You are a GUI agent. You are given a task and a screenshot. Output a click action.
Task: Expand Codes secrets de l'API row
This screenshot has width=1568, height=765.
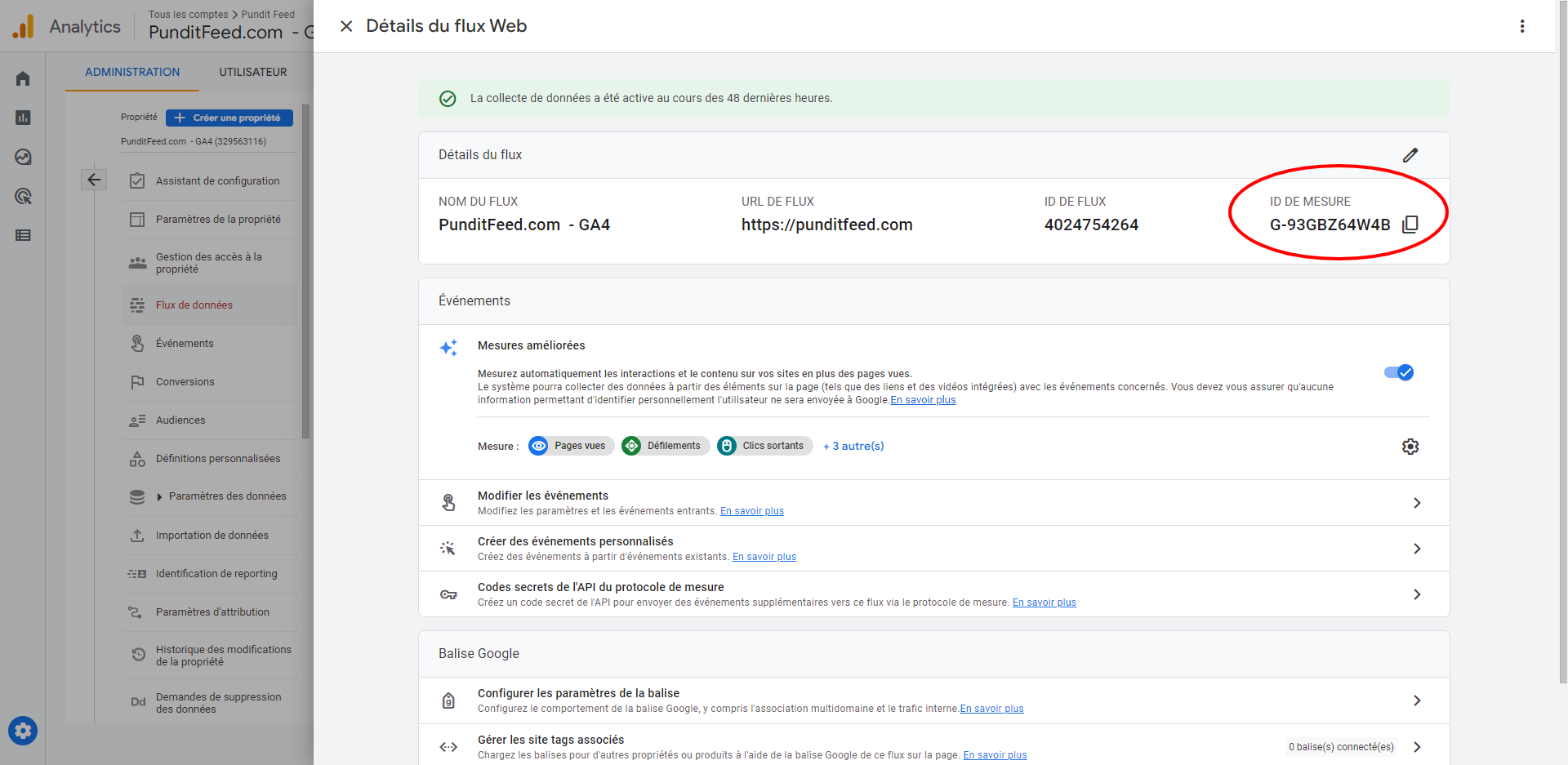1417,594
